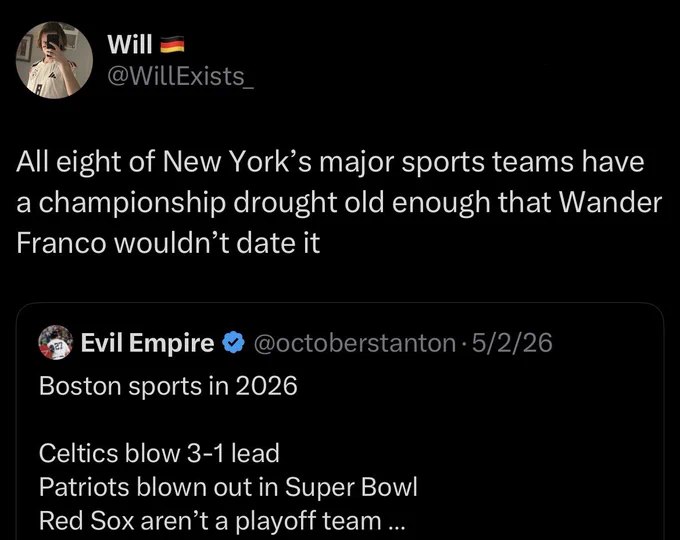Viewport: 680px width, 540px height.
Task: Open the @octoberstanton handle
Action: [354, 343]
